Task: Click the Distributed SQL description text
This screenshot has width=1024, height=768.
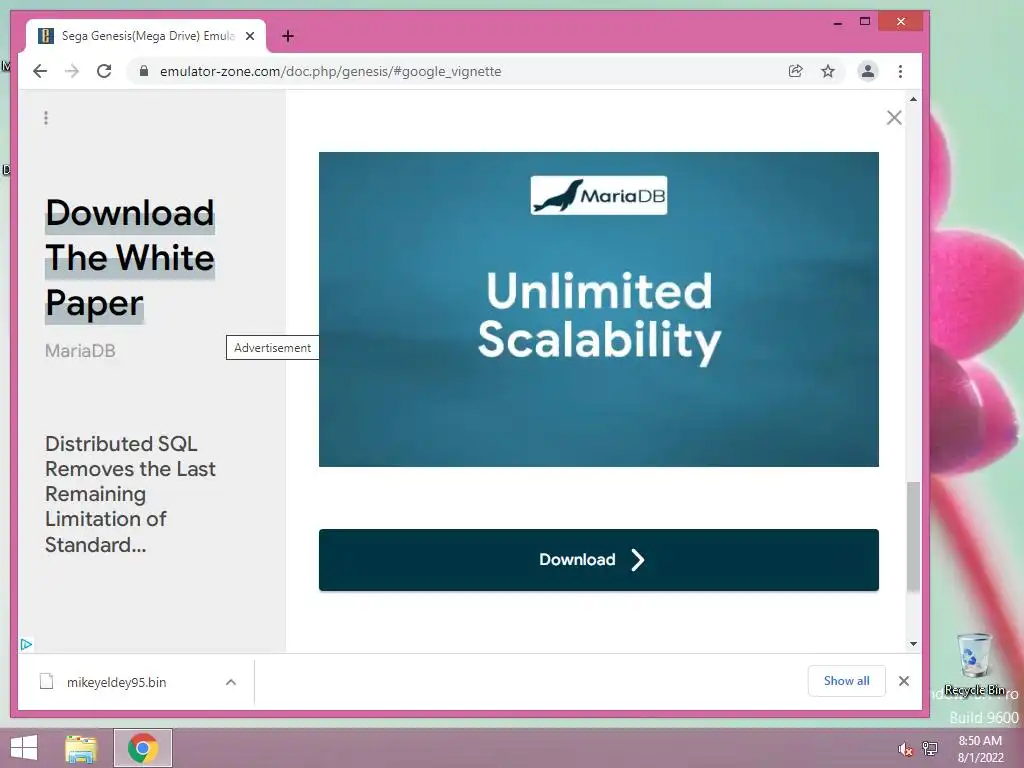Action: tap(130, 494)
